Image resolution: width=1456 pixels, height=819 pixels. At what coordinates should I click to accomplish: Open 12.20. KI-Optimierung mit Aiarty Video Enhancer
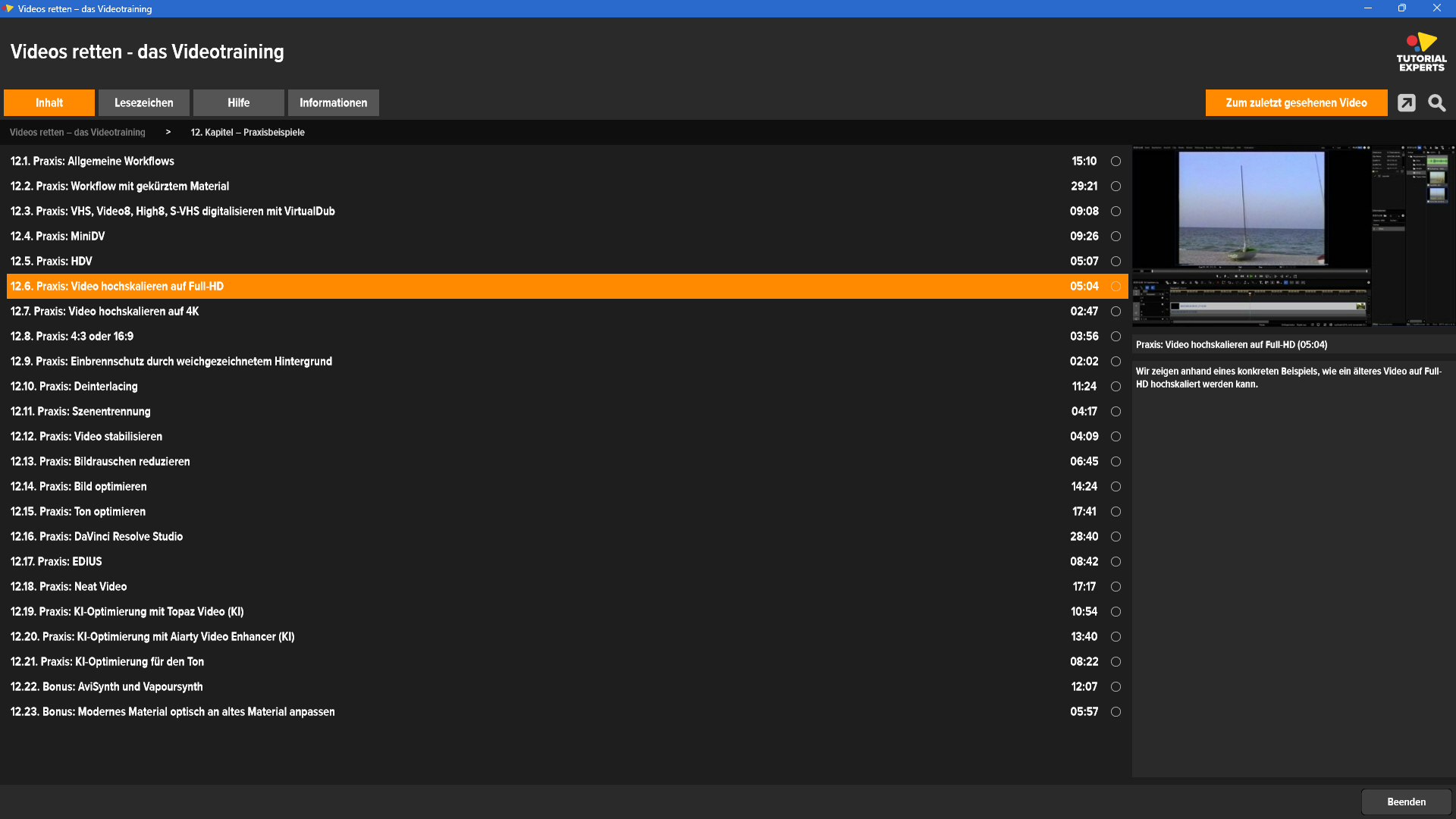pyautogui.click(x=567, y=636)
